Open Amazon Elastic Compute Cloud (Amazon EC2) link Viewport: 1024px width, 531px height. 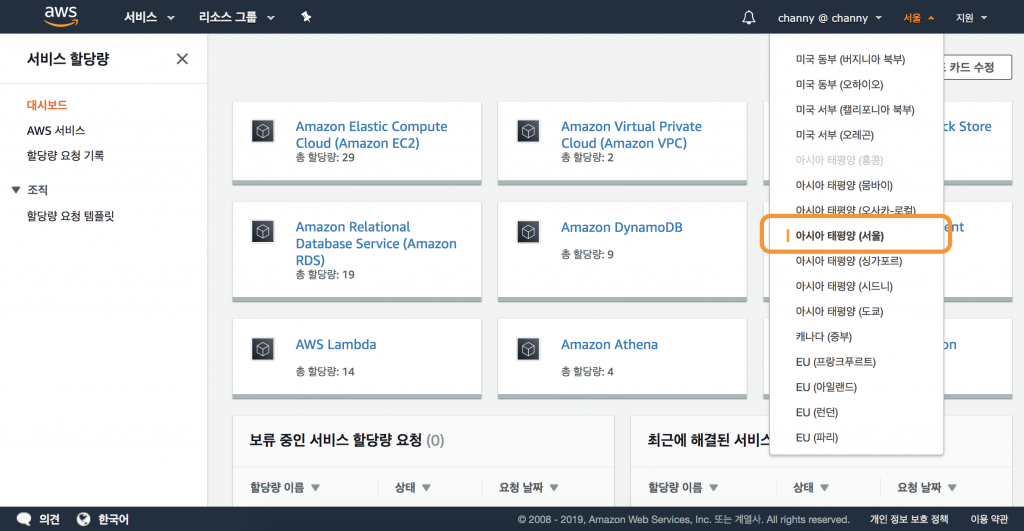click(372, 135)
